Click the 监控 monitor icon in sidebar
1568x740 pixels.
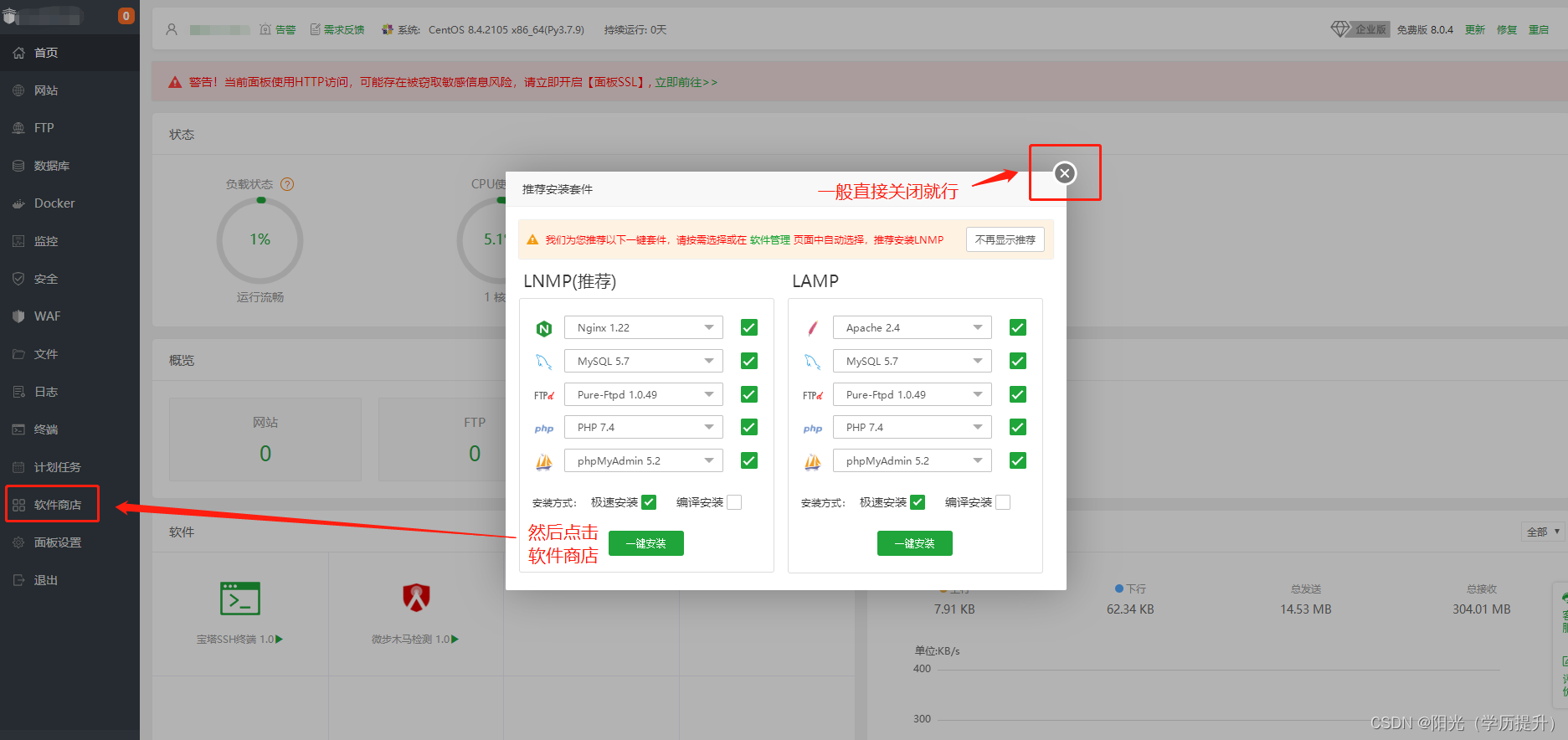click(18, 241)
